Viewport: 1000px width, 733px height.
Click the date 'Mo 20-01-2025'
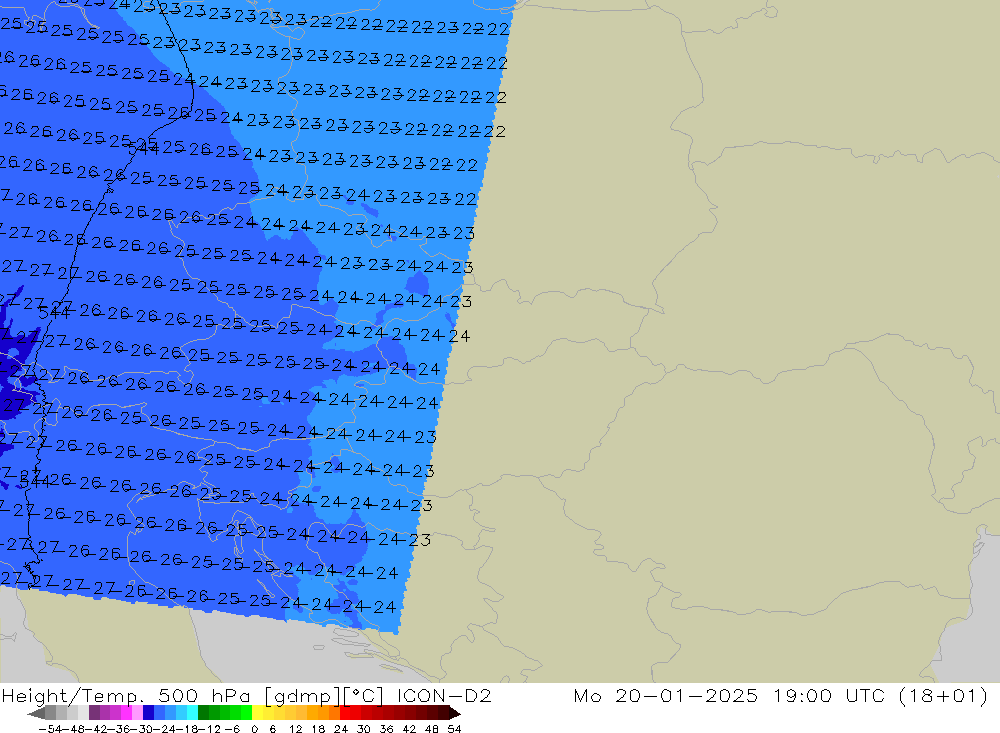pos(666,696)
